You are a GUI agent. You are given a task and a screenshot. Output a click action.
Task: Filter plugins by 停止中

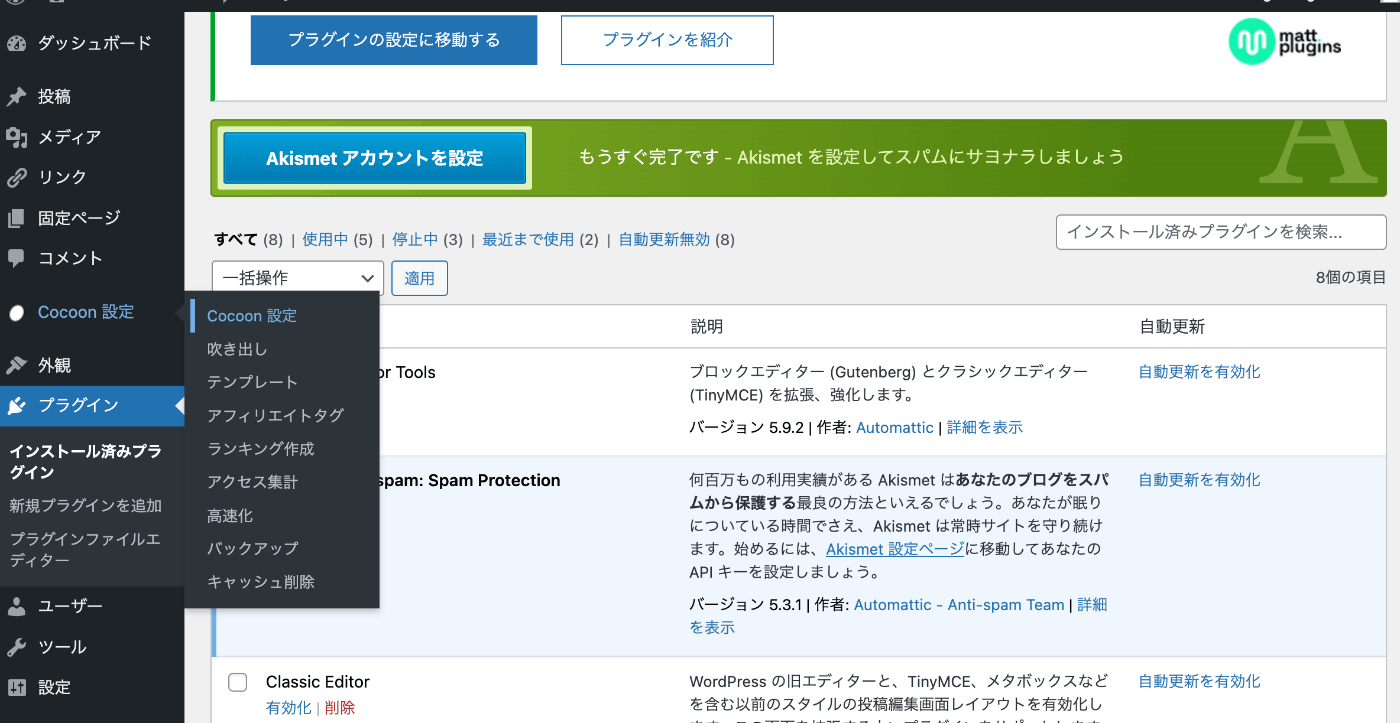coord(415,240)
